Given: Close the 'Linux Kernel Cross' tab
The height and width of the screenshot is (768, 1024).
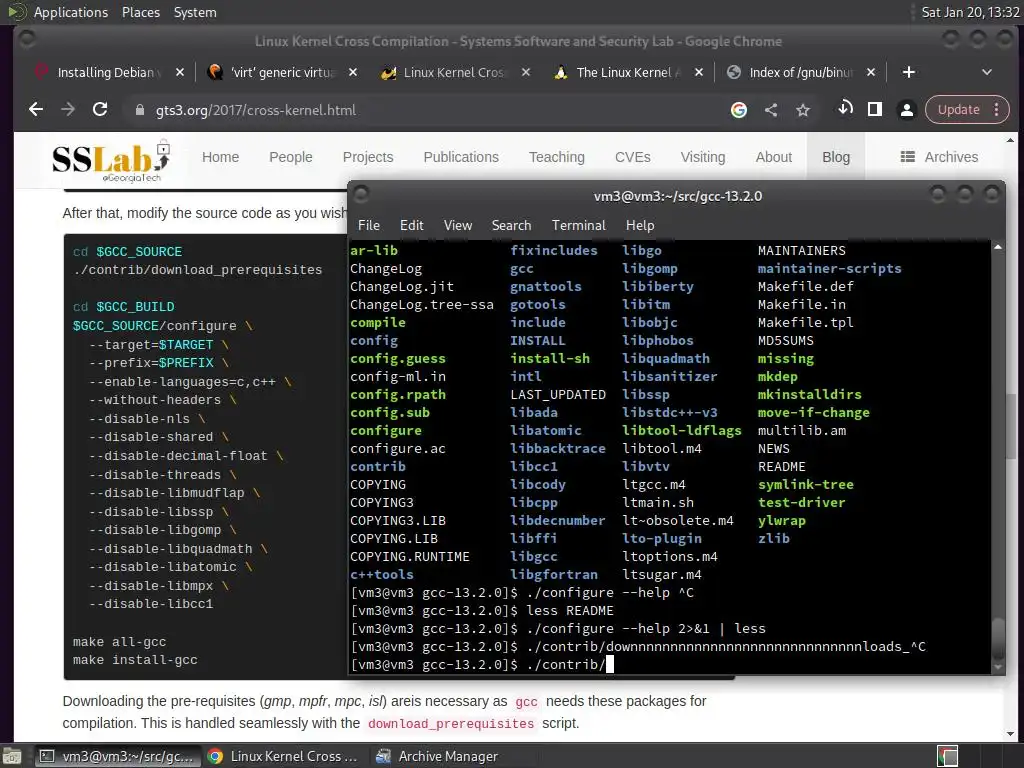Looking at the screenshot, I should 526,72.
